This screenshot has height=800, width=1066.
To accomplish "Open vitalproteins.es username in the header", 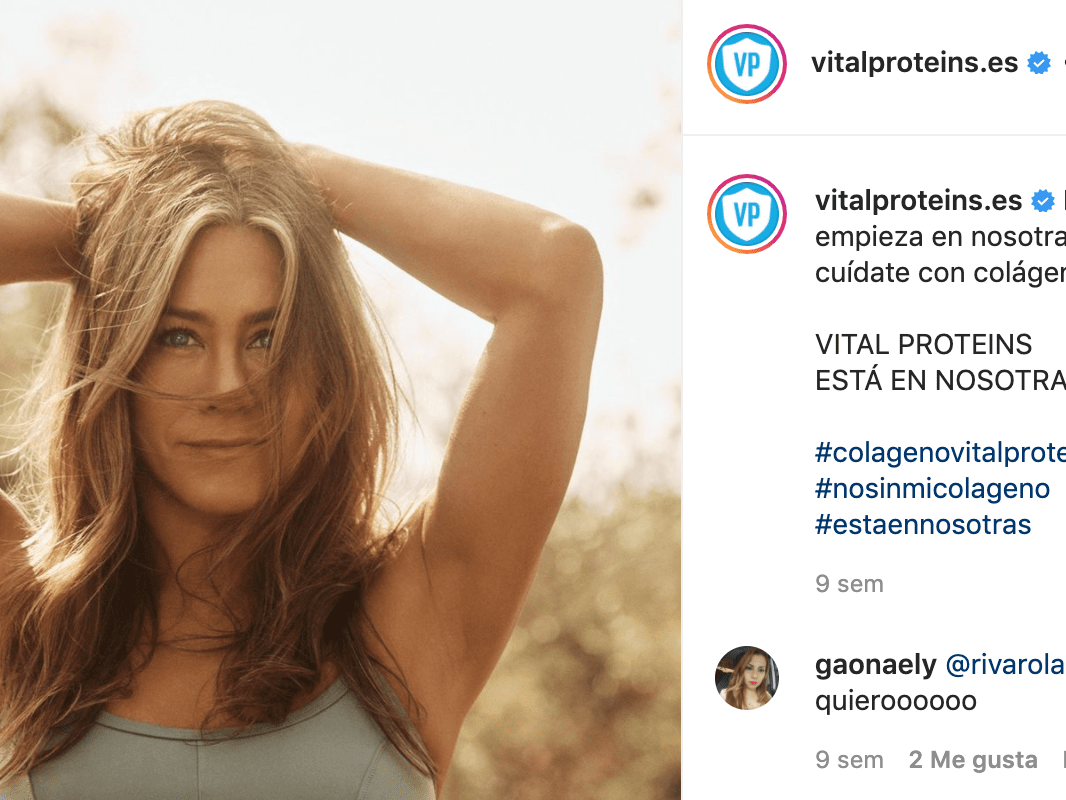I will pyautogui.click(x=914, y=63).
